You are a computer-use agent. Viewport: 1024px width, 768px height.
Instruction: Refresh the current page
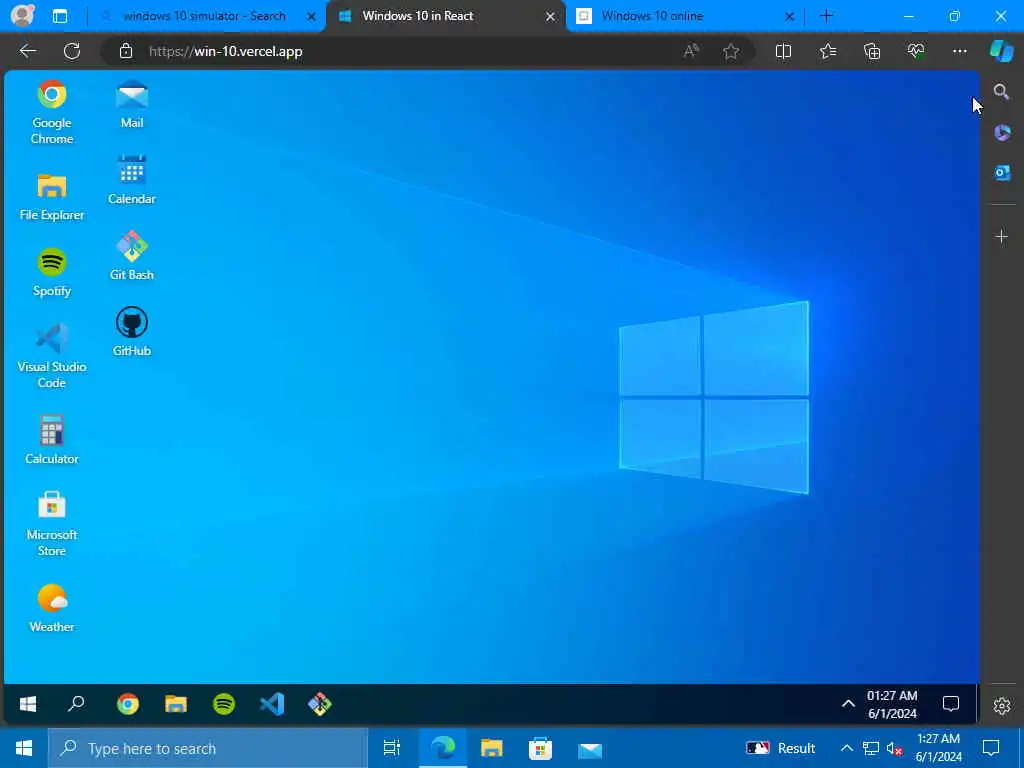click(72, 51)
